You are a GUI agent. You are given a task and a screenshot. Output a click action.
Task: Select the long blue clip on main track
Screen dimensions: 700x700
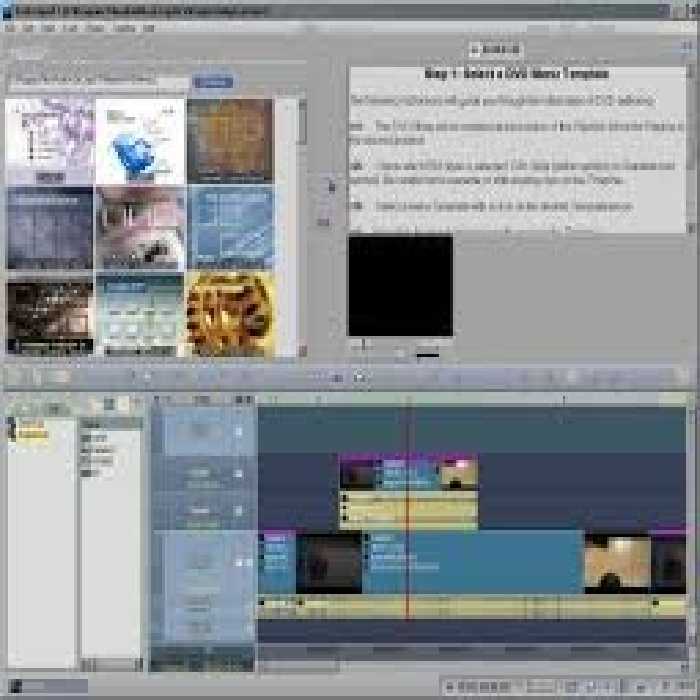pyautogui.click(x=473, y=563)
